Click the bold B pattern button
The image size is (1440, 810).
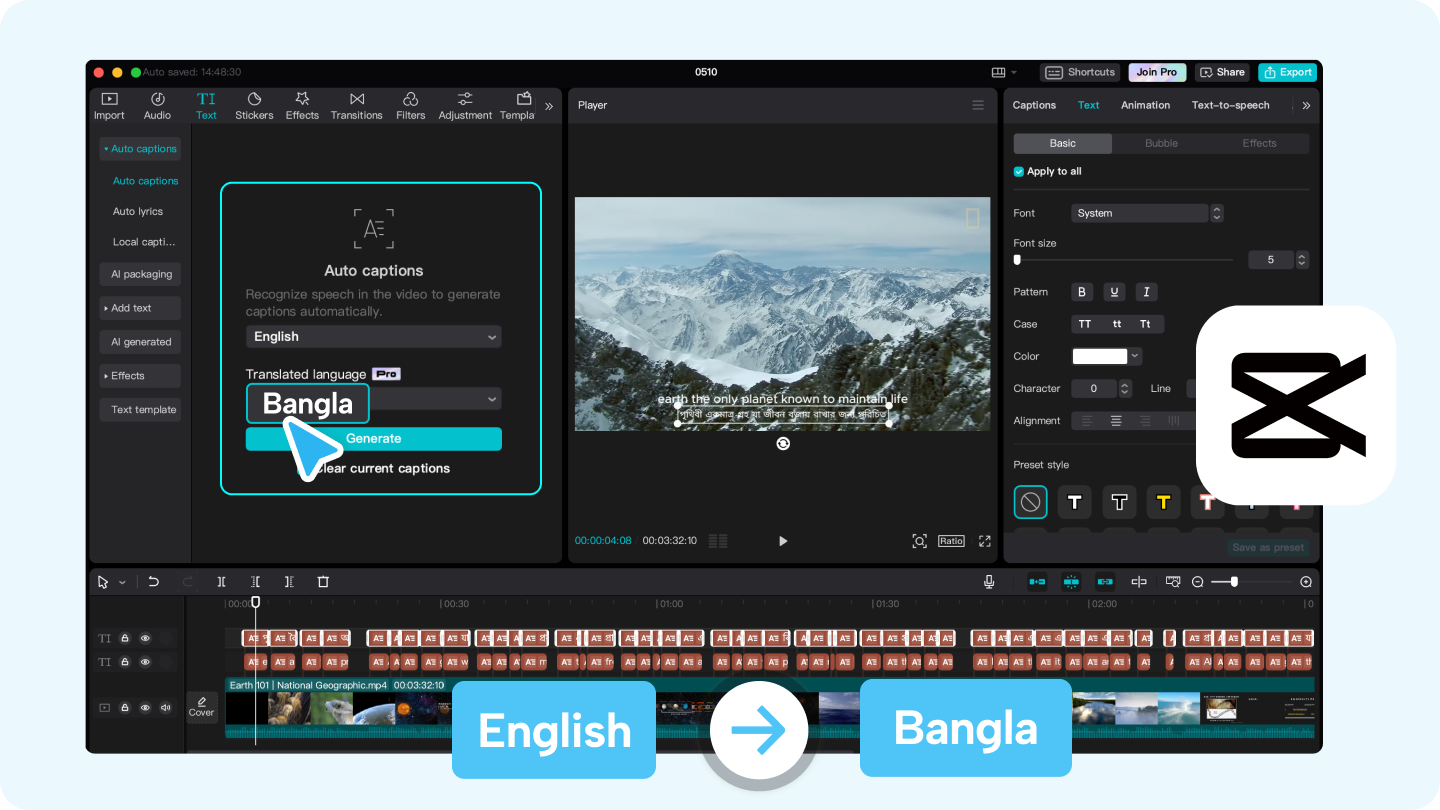[1082, 292]
